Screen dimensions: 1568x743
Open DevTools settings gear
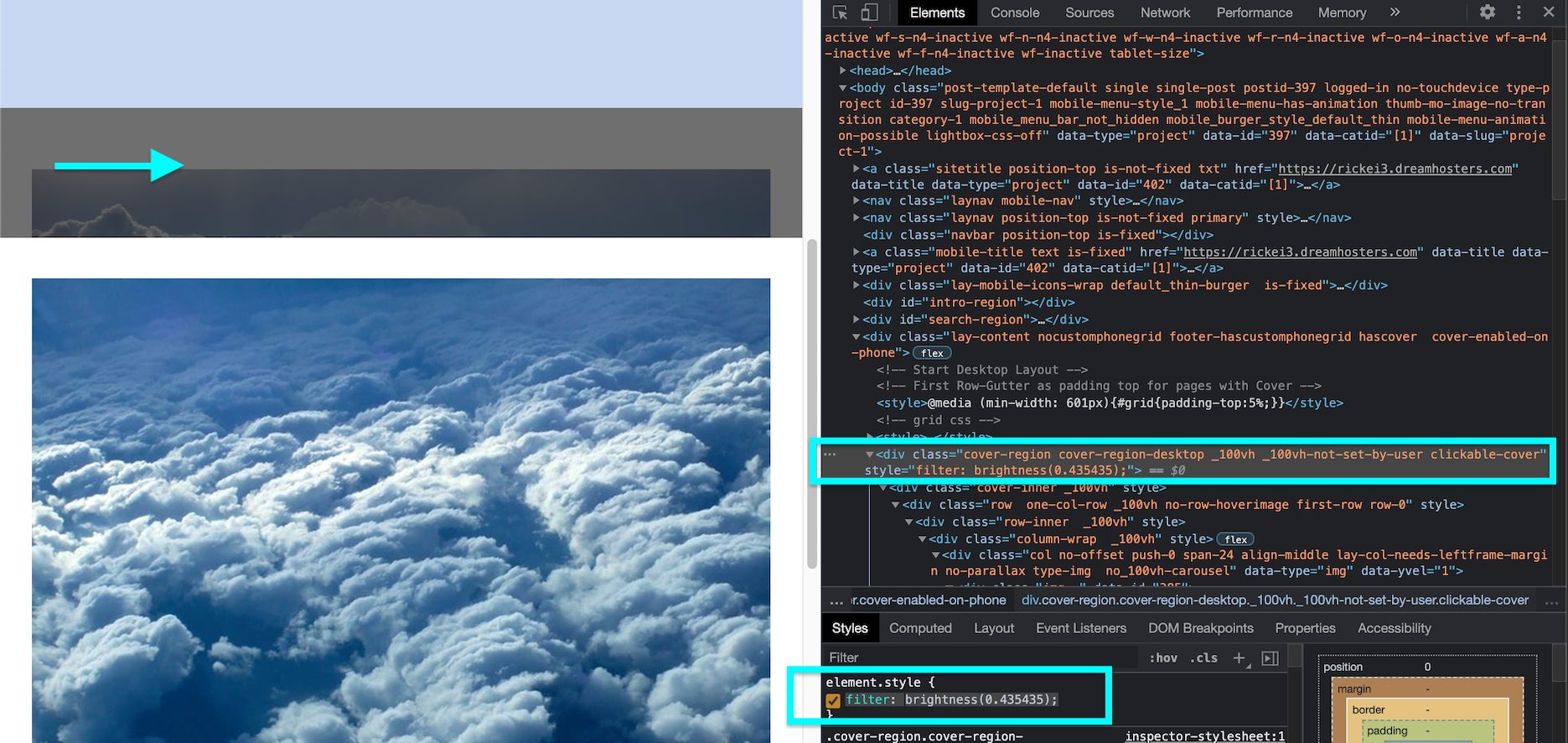tap(1487, 13)
